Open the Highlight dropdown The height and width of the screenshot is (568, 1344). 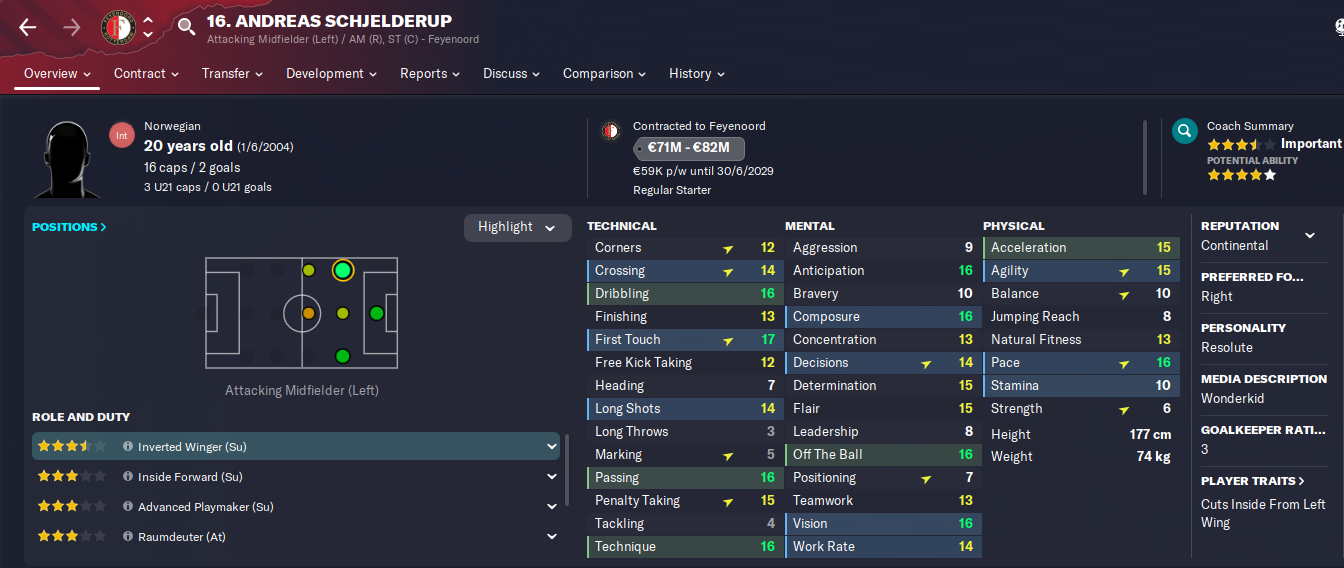pos(517,227)
